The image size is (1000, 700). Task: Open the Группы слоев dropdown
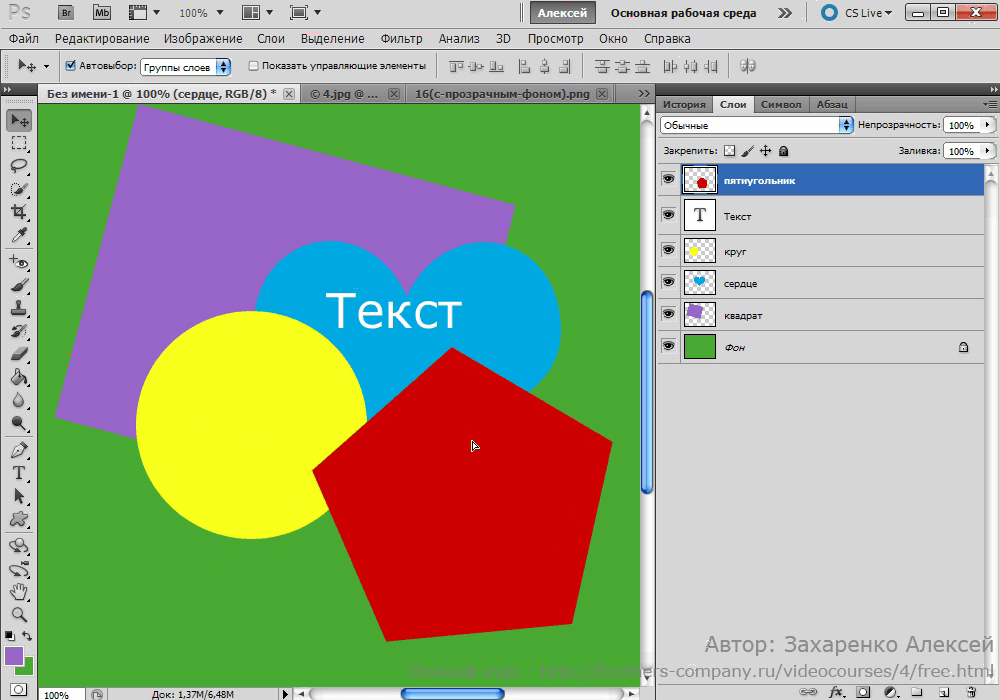coord(186,67)
